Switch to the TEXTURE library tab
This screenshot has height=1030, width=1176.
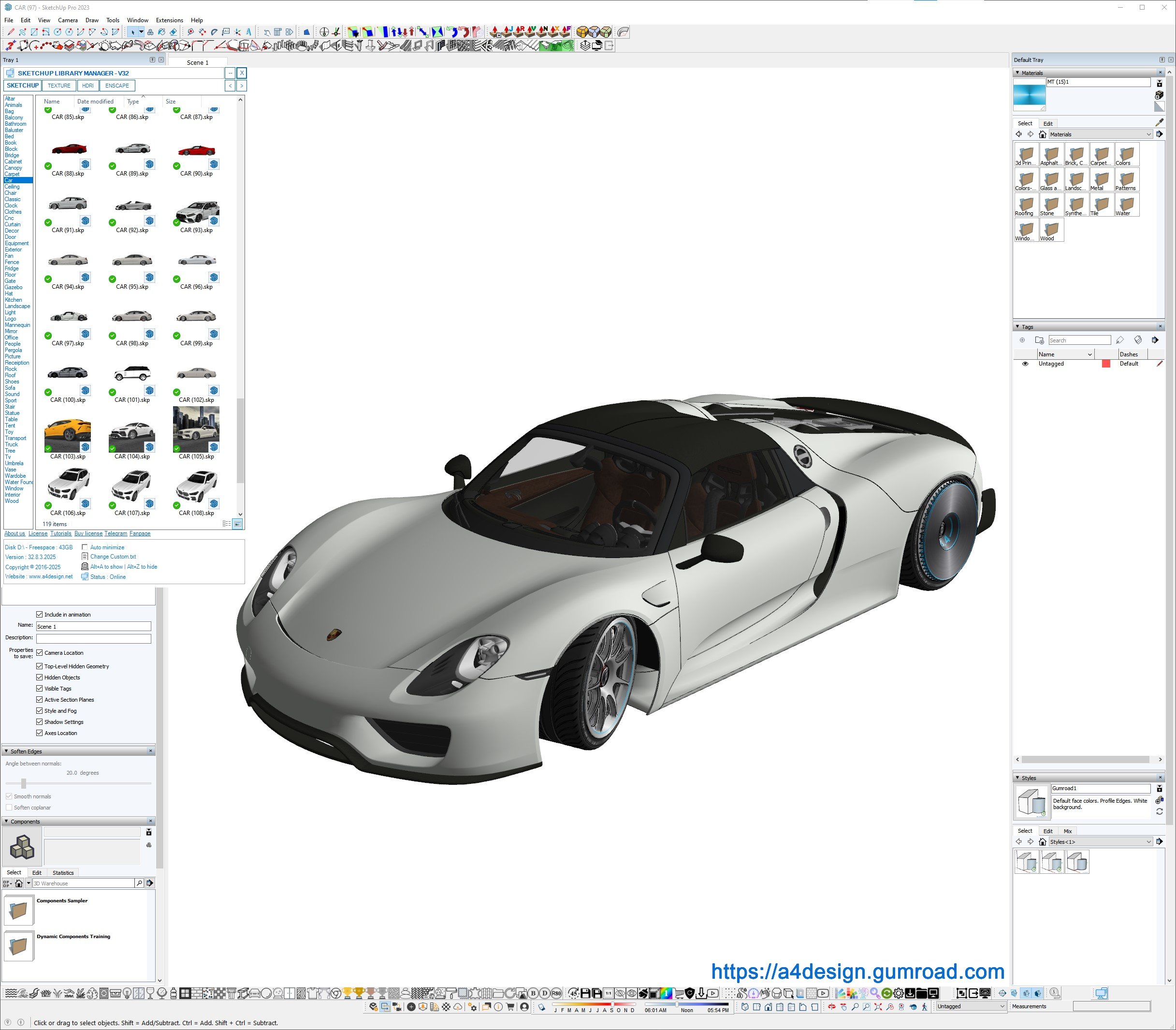click(x=58, y=86)
